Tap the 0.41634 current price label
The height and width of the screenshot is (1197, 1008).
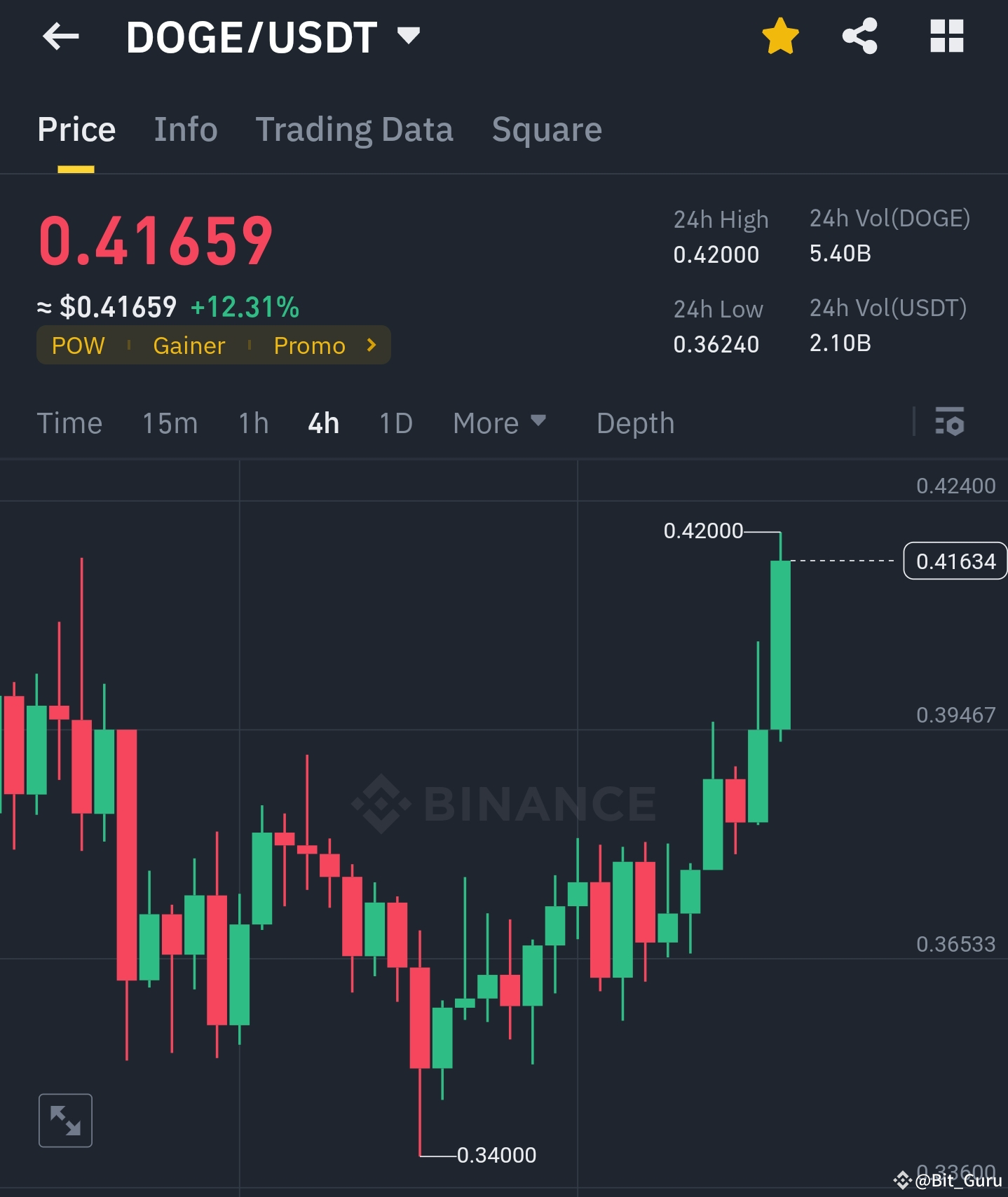[955, 561]
